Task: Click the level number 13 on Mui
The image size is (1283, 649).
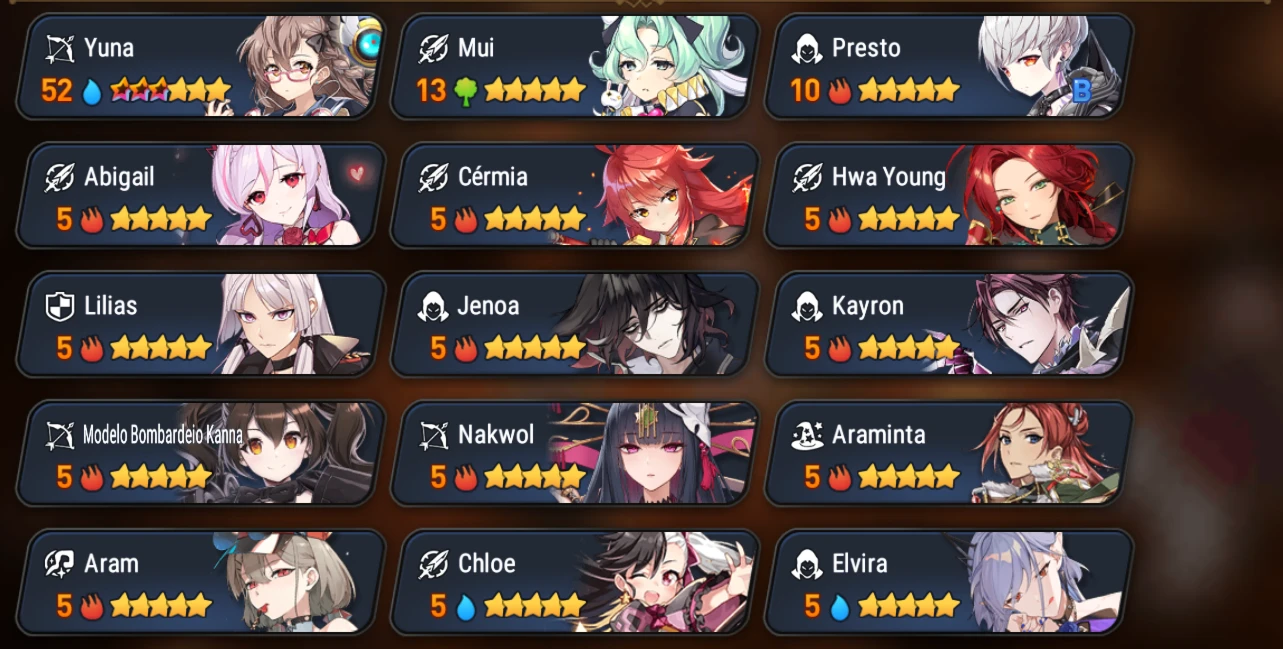Action: pyautogui.click(x=431, y=91)
